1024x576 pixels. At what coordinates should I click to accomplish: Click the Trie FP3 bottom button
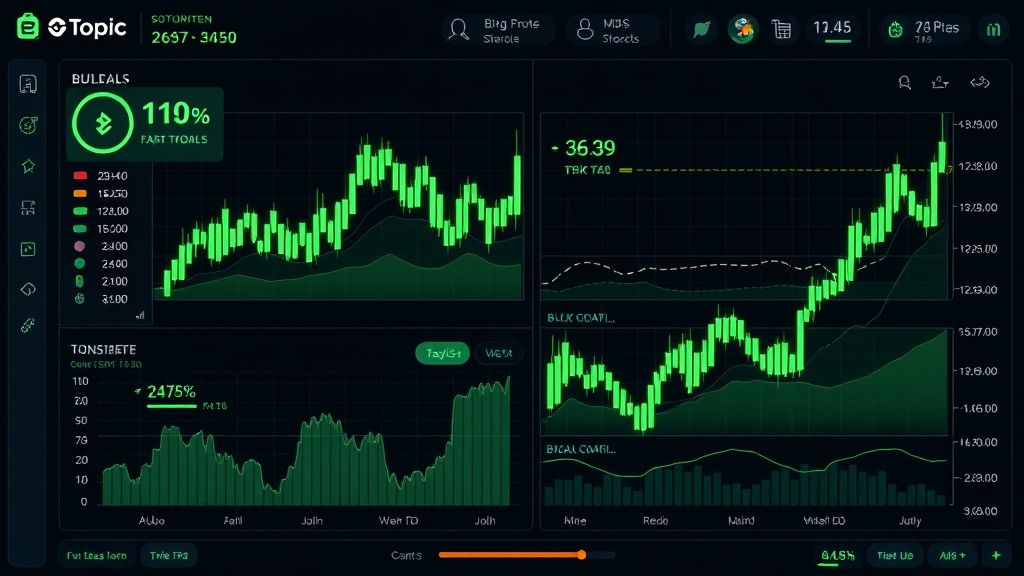point(168,556)
